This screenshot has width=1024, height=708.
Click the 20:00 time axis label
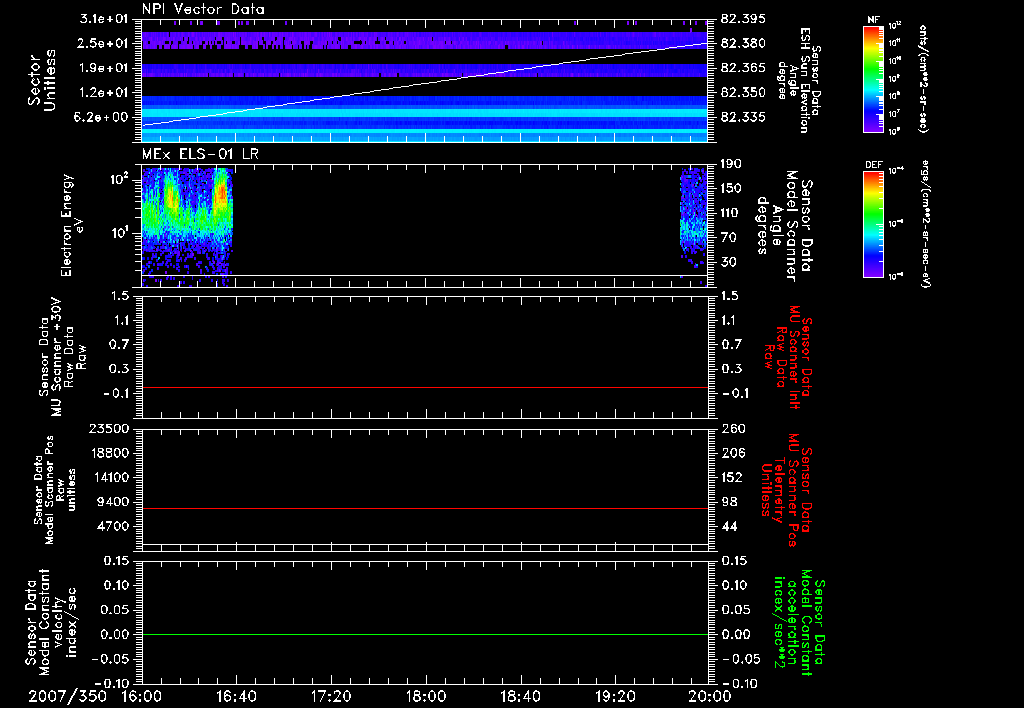tap(710, 696)
